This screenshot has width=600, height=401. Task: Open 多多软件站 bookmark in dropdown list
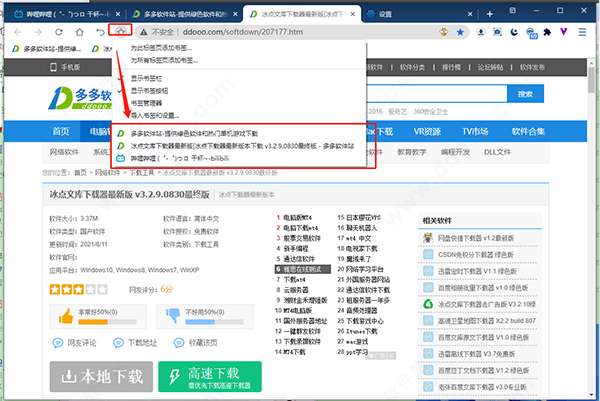(x=194, y=134)
